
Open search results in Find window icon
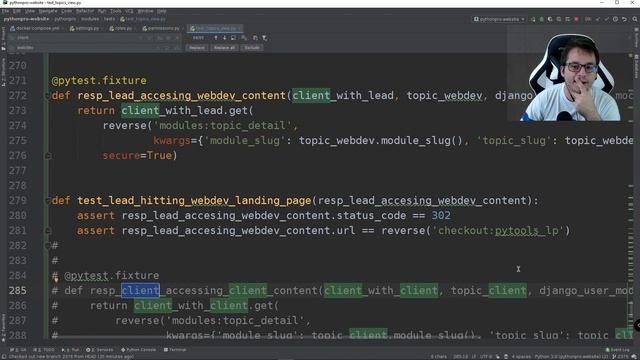(233, 38)
